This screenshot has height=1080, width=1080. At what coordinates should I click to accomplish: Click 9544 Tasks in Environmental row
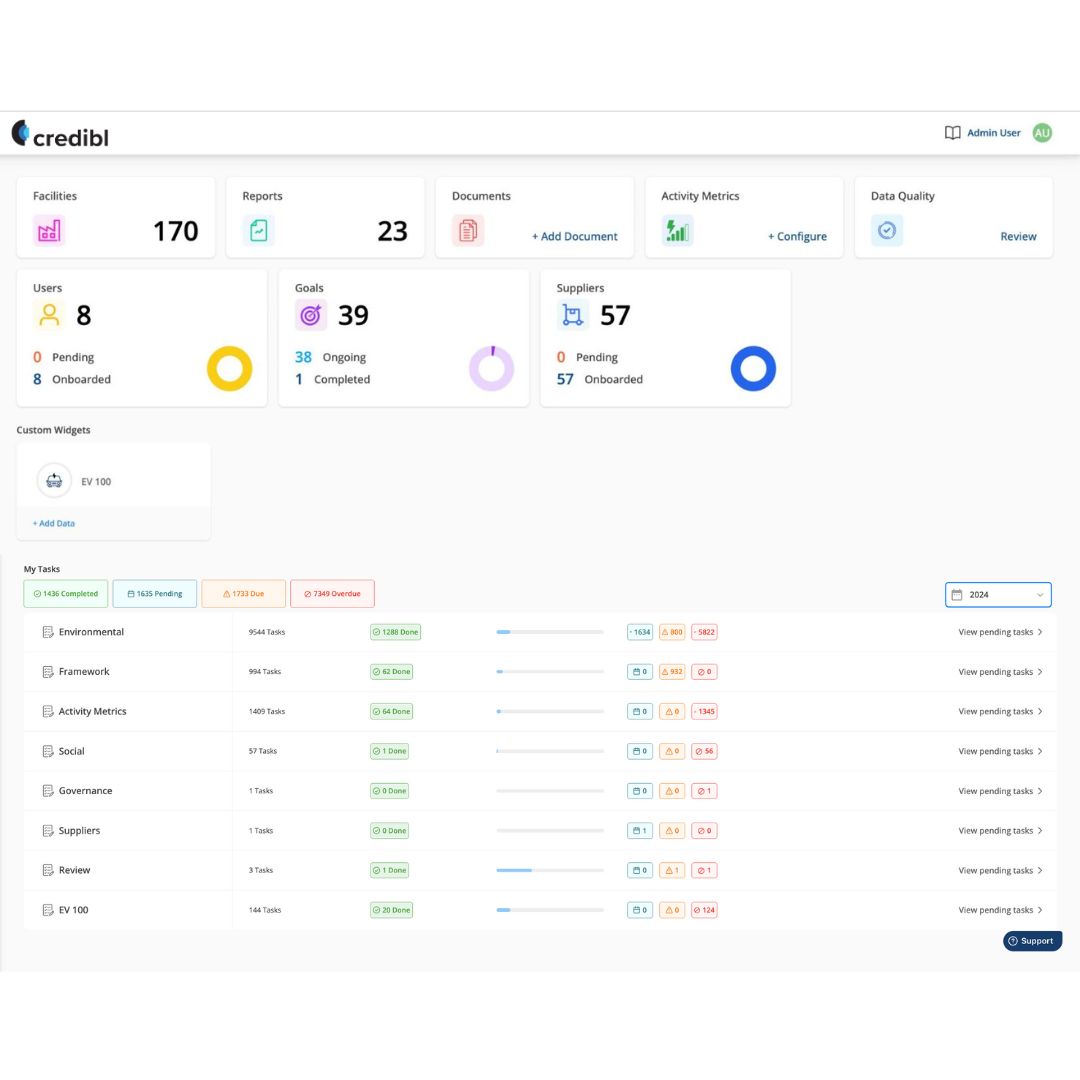click(267, 632)
